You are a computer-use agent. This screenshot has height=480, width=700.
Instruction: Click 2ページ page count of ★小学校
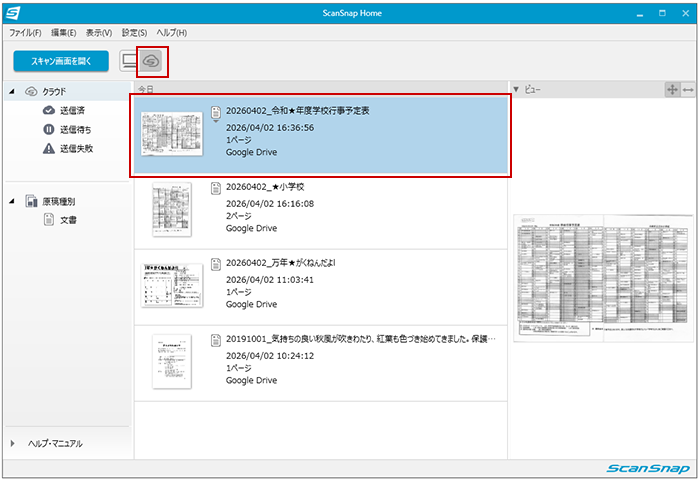click(x=238, y=216)
